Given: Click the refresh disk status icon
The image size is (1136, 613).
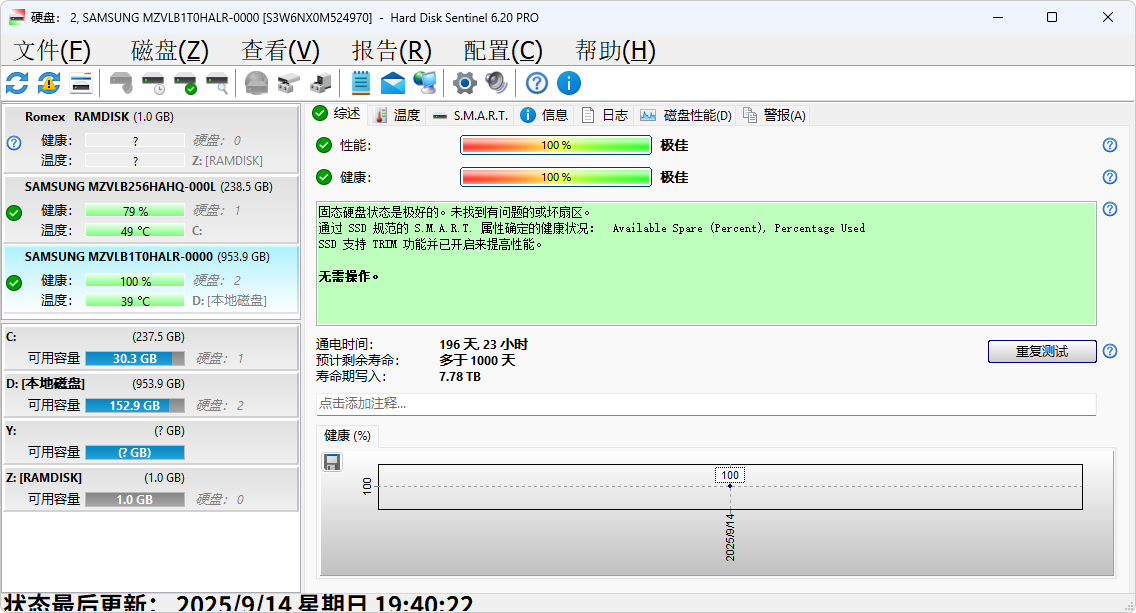Looking at the screenshot, I should tap(17, 83).
